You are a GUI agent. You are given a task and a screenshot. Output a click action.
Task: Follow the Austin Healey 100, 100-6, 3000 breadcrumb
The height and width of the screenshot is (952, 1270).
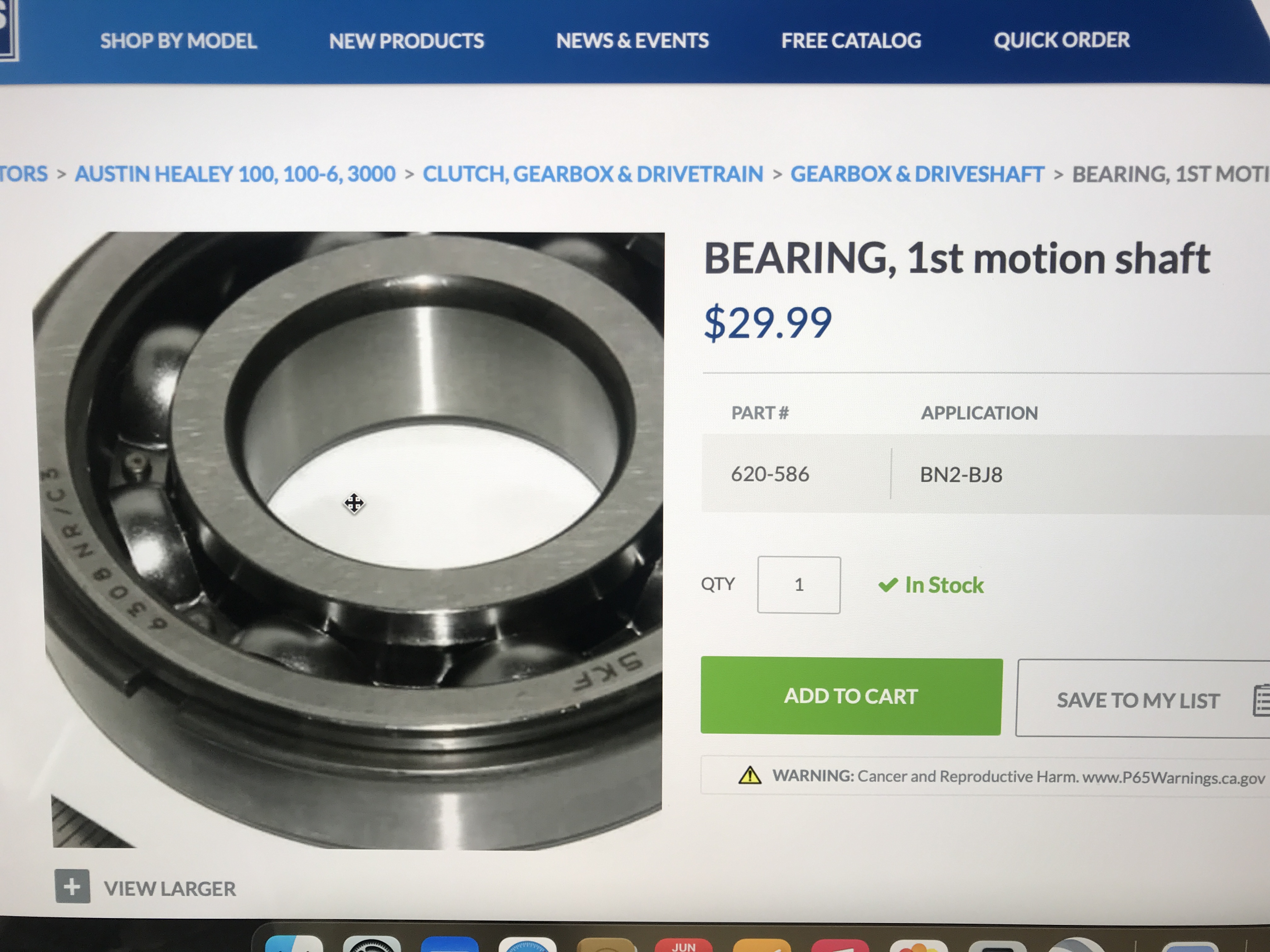[235, 174]
